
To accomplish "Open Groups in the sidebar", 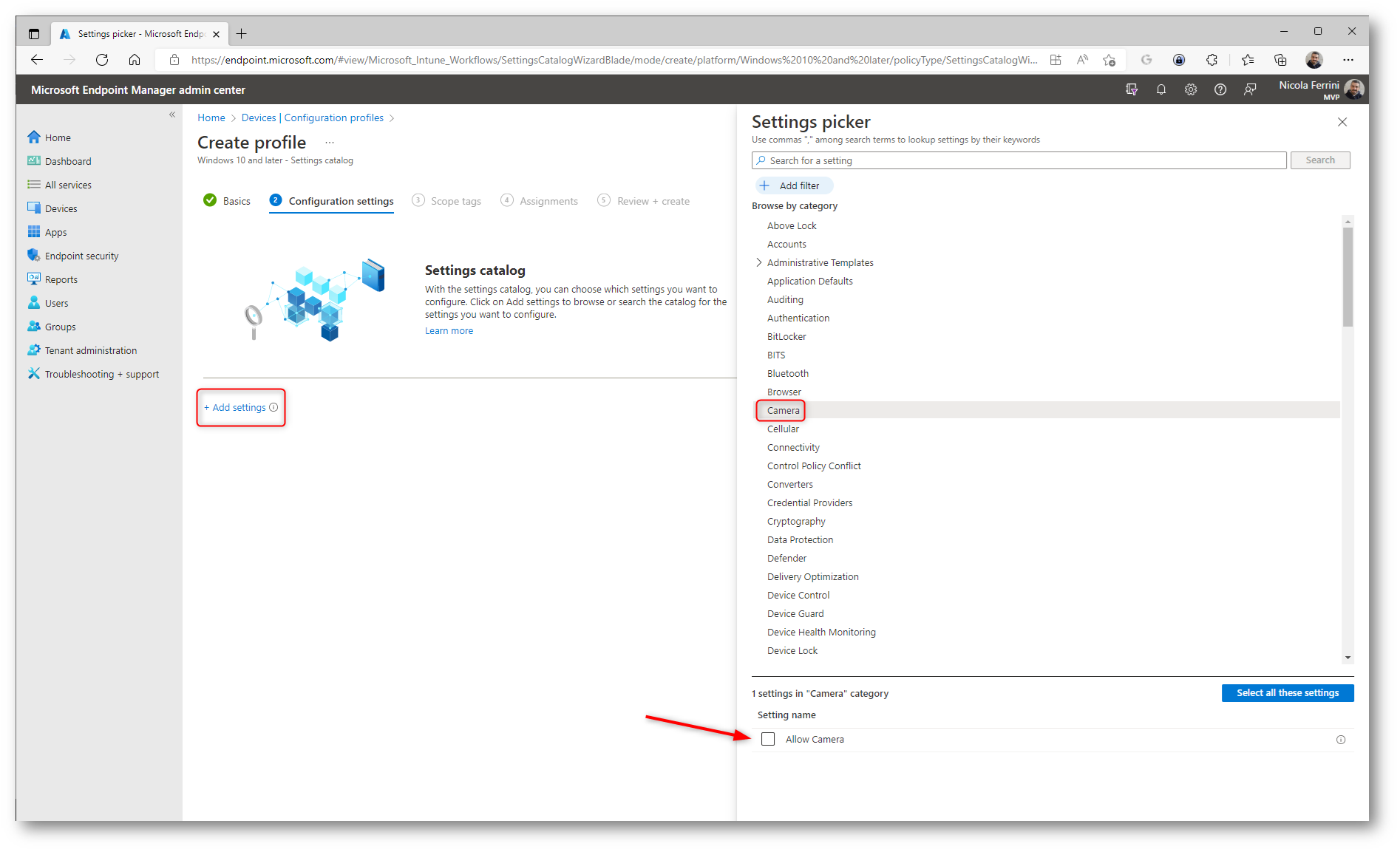I will coord(60,327).
